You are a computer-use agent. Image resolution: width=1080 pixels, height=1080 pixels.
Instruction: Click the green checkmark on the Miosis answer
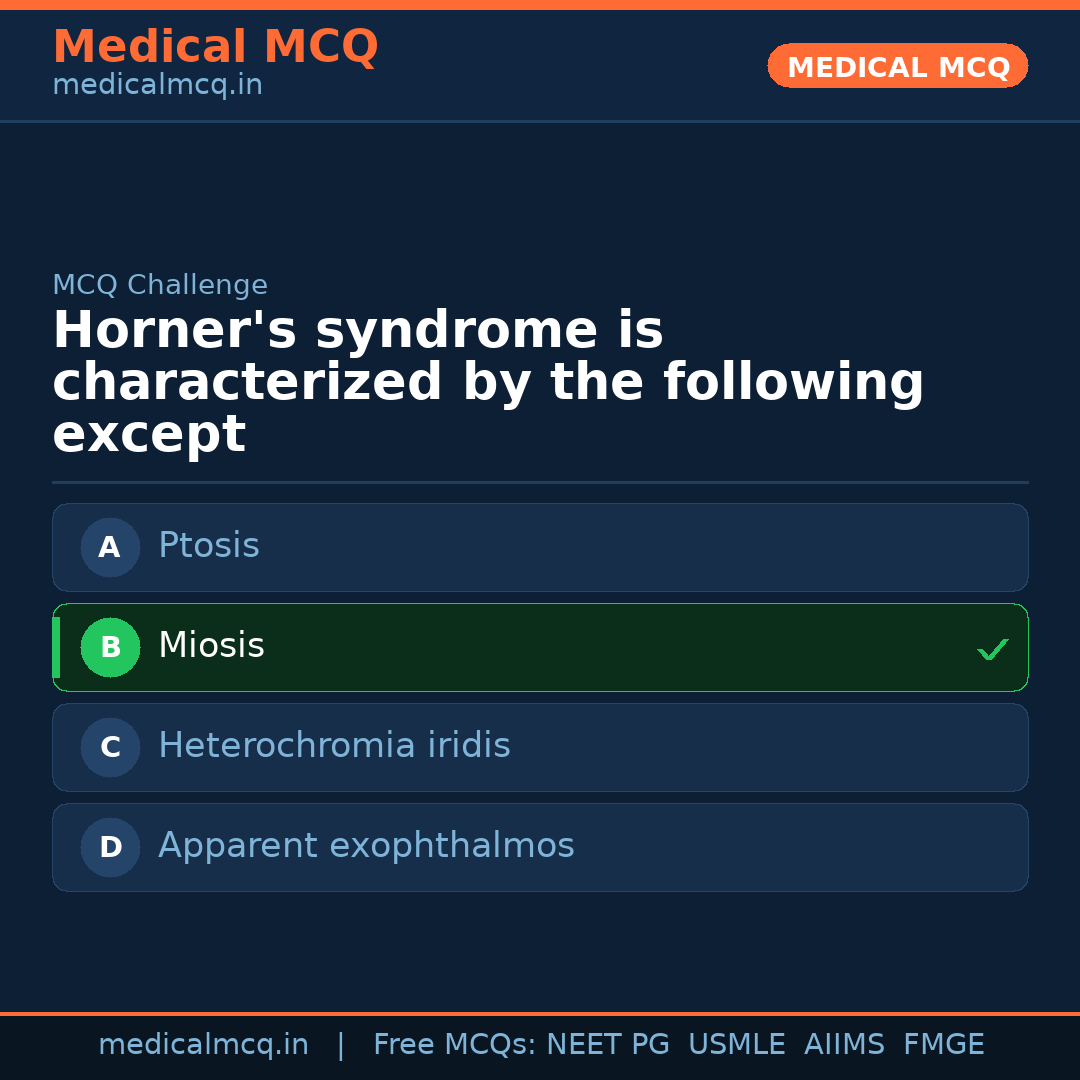click(993, 649)
